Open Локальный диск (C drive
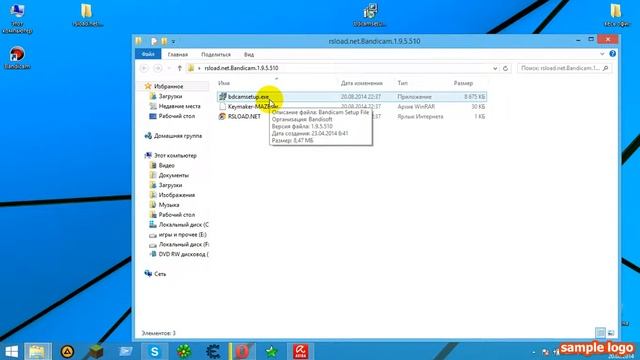 pos(183,224)
